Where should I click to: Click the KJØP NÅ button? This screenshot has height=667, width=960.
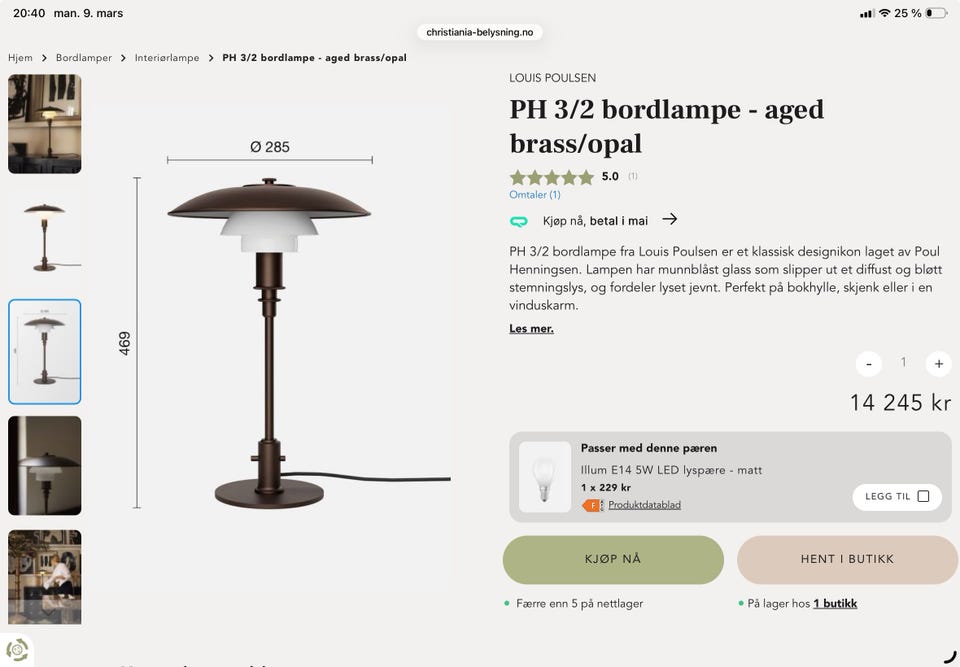[x=613, y=559]
